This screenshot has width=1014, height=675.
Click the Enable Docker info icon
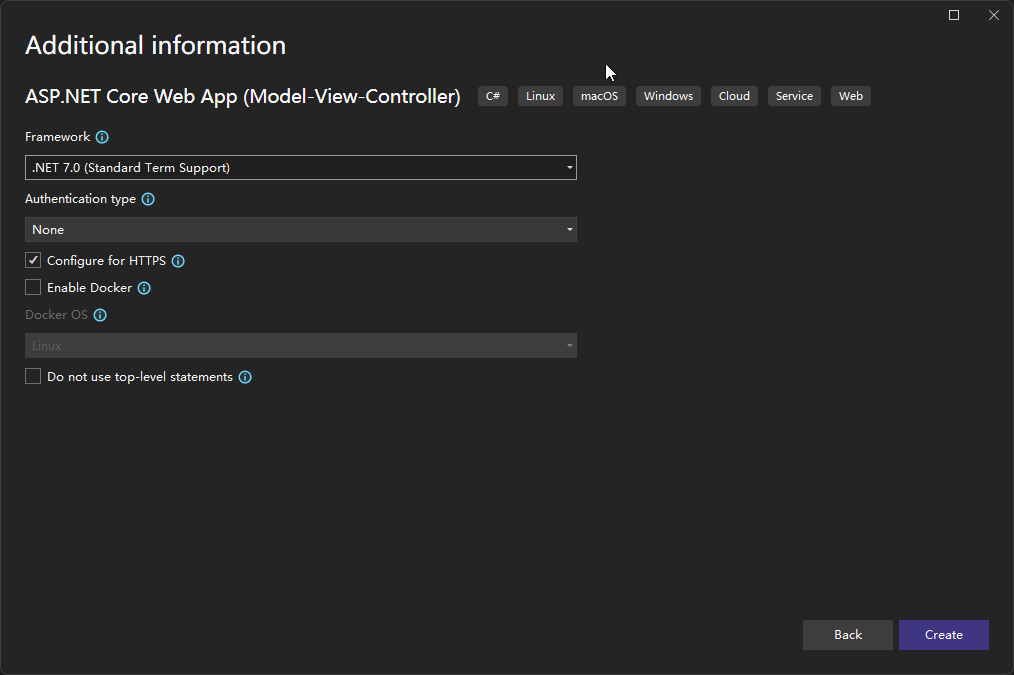144,288
